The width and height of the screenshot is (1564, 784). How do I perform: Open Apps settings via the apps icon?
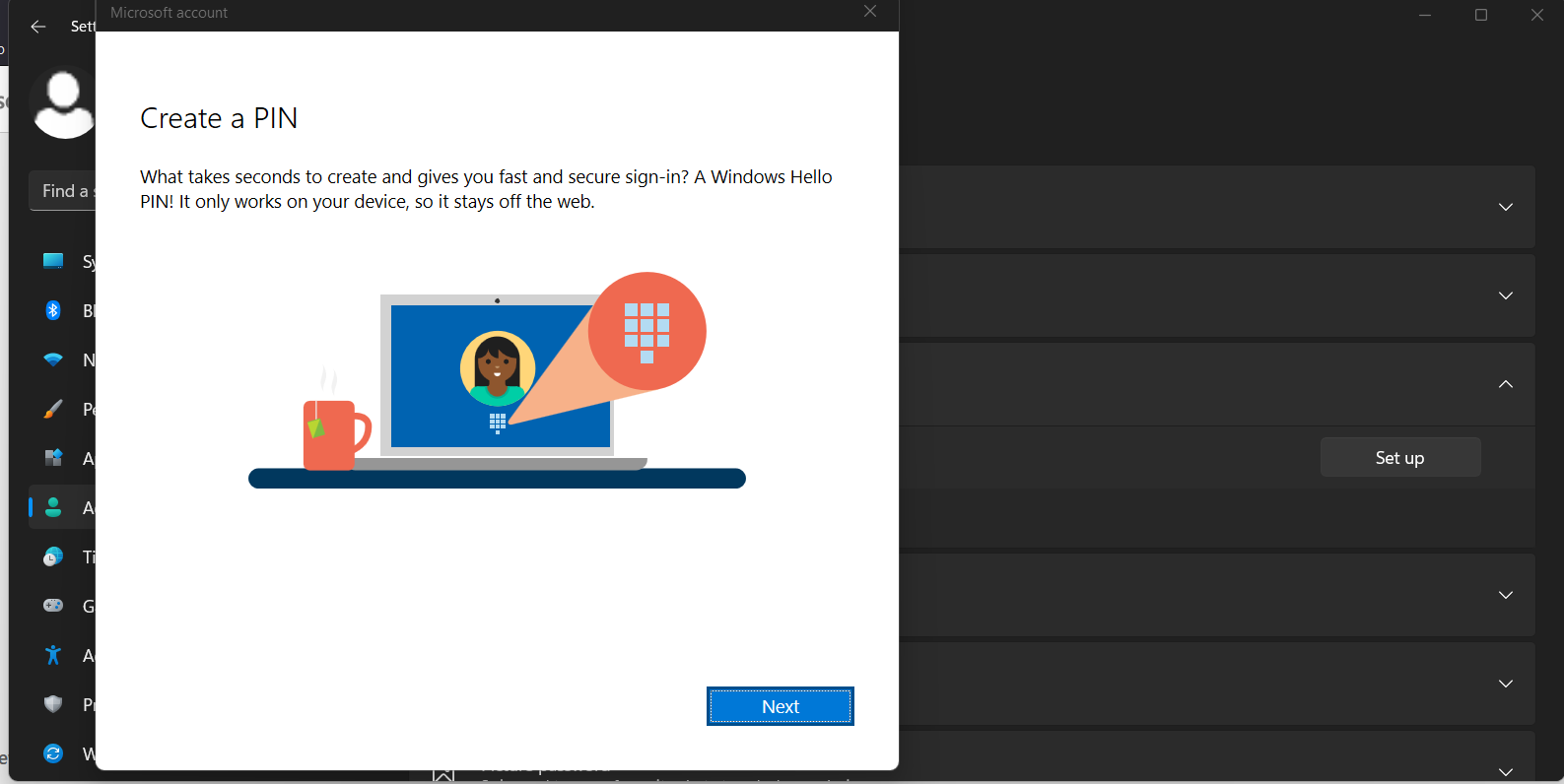[x=53, y=458]
